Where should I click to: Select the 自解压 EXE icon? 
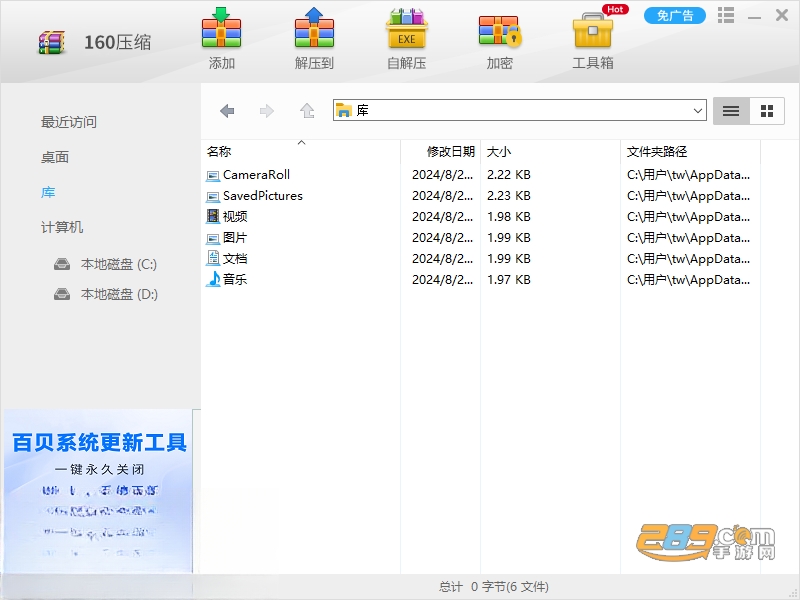click(x=407, y=28)
